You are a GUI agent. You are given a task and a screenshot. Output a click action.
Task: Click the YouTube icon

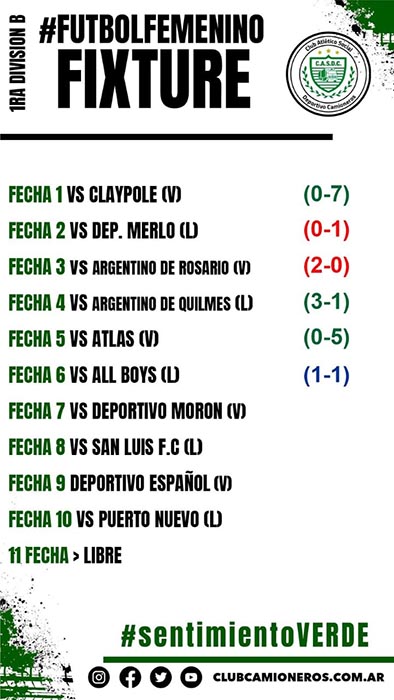coord(191,677)
